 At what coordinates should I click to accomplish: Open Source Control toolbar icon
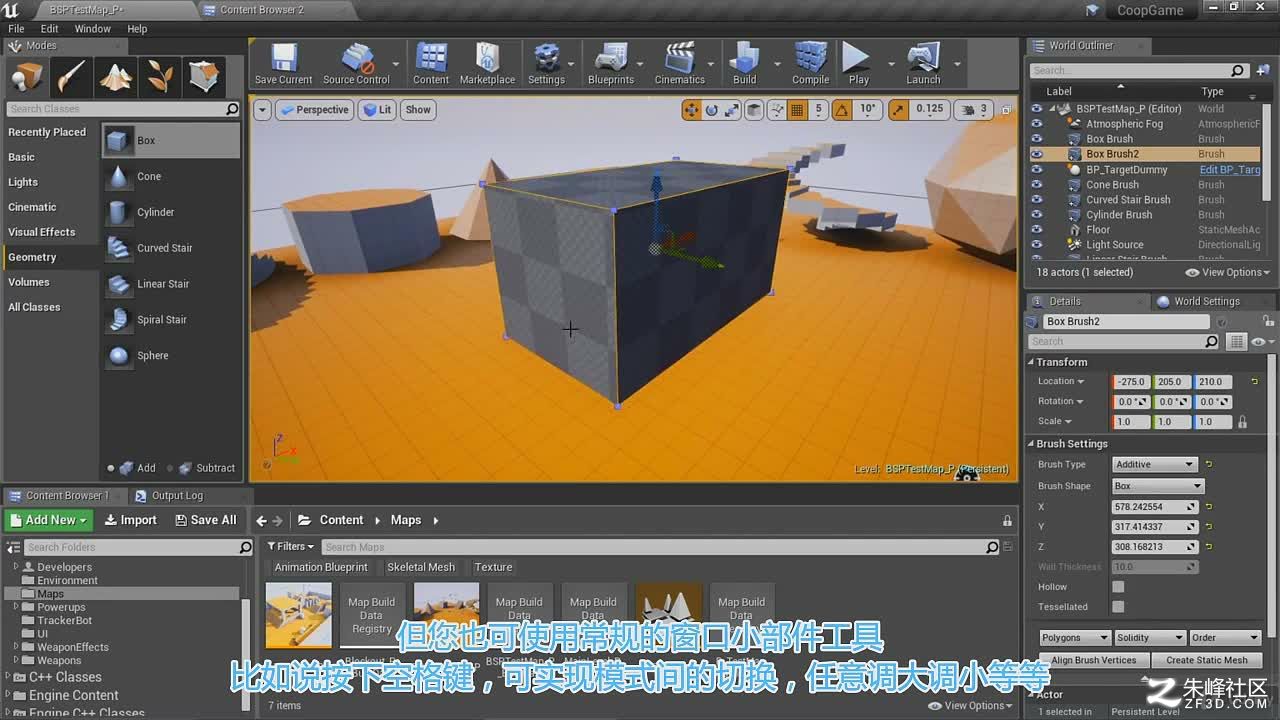click(x=356, y=64)
